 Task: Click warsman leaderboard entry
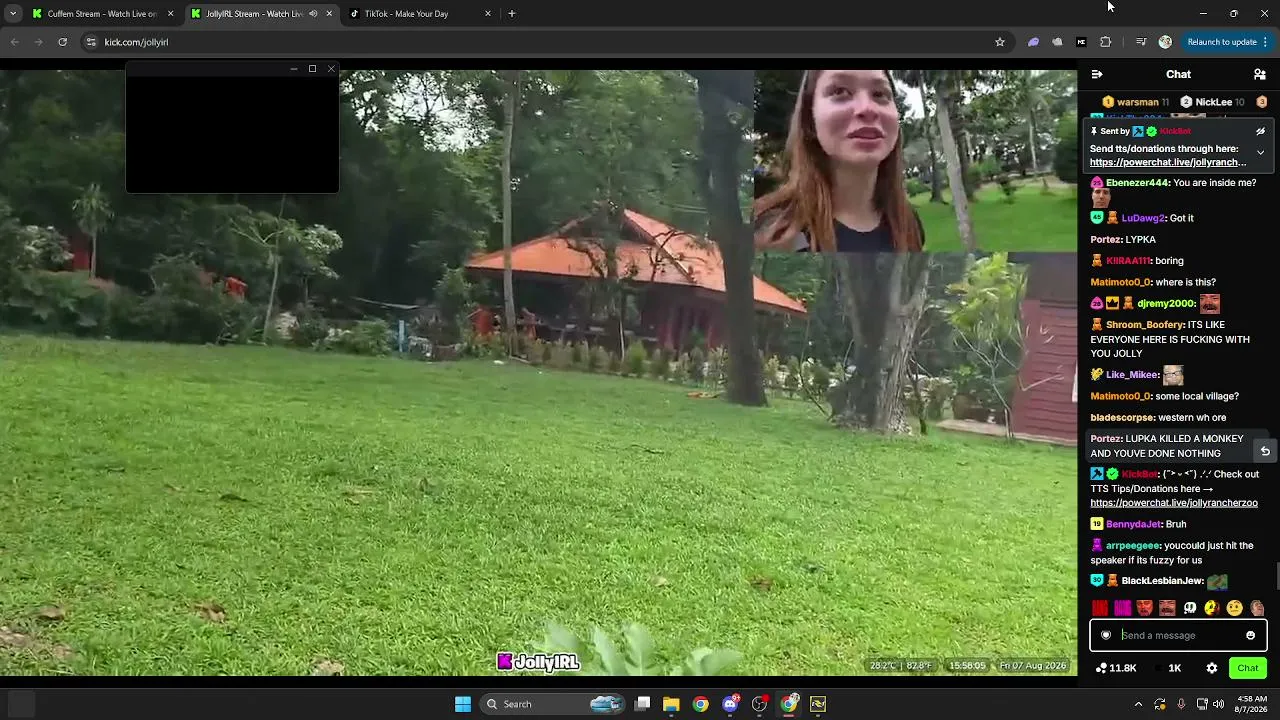[1135, 102]
